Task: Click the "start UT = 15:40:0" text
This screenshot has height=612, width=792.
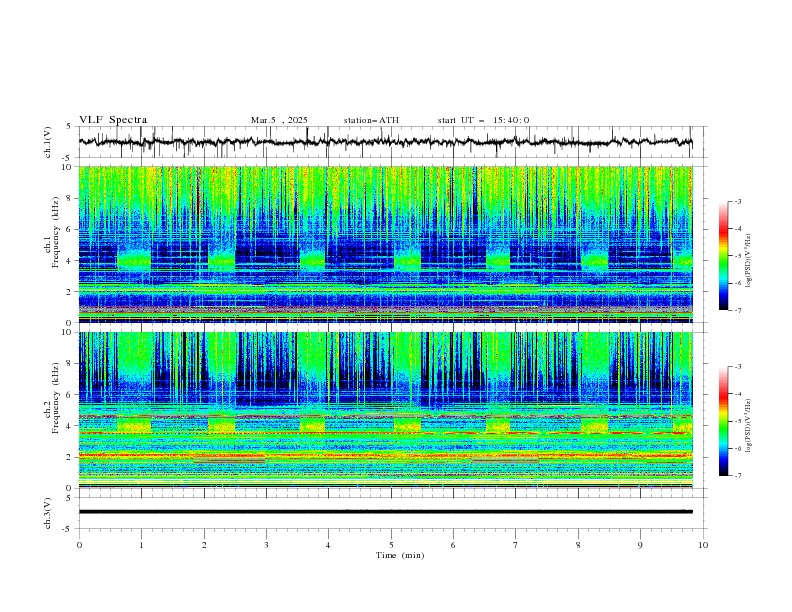Action: (483, 120)
